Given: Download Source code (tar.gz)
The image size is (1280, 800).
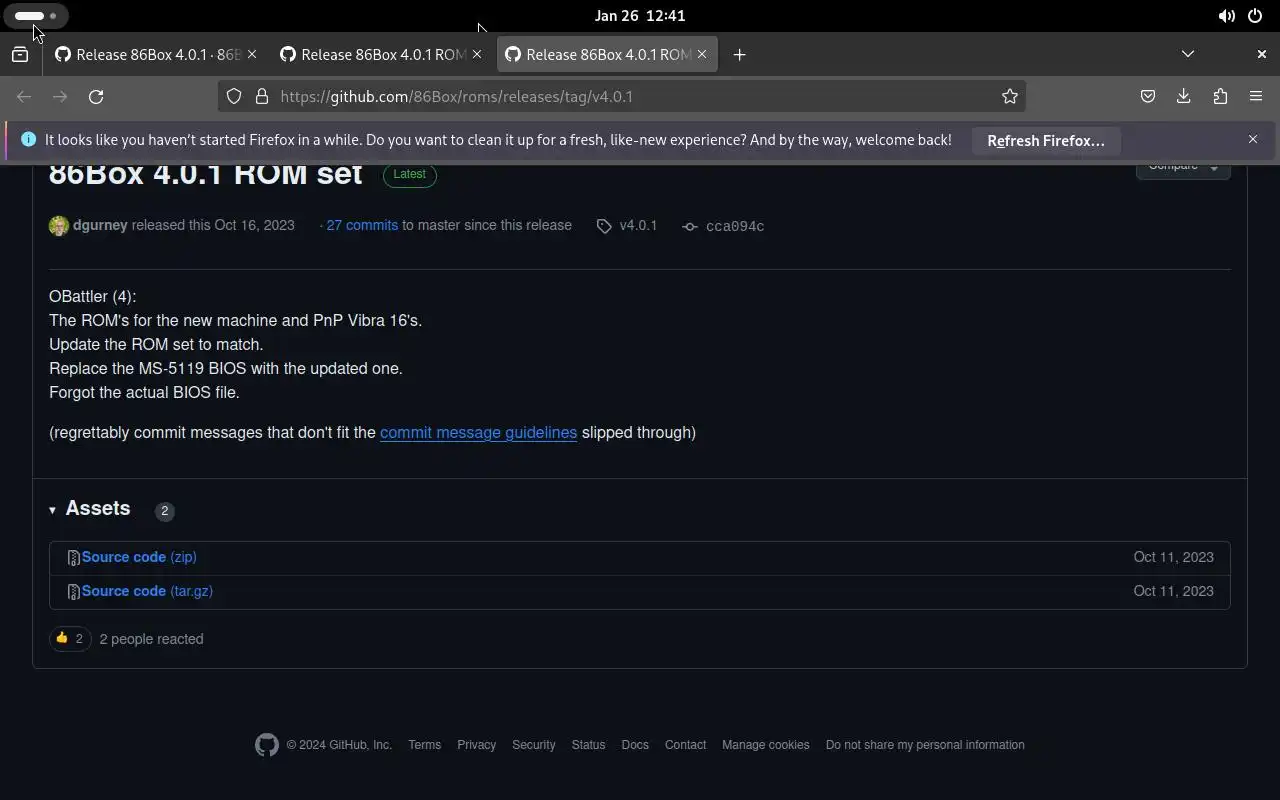Looking at the screenshot, I should 147,591.
